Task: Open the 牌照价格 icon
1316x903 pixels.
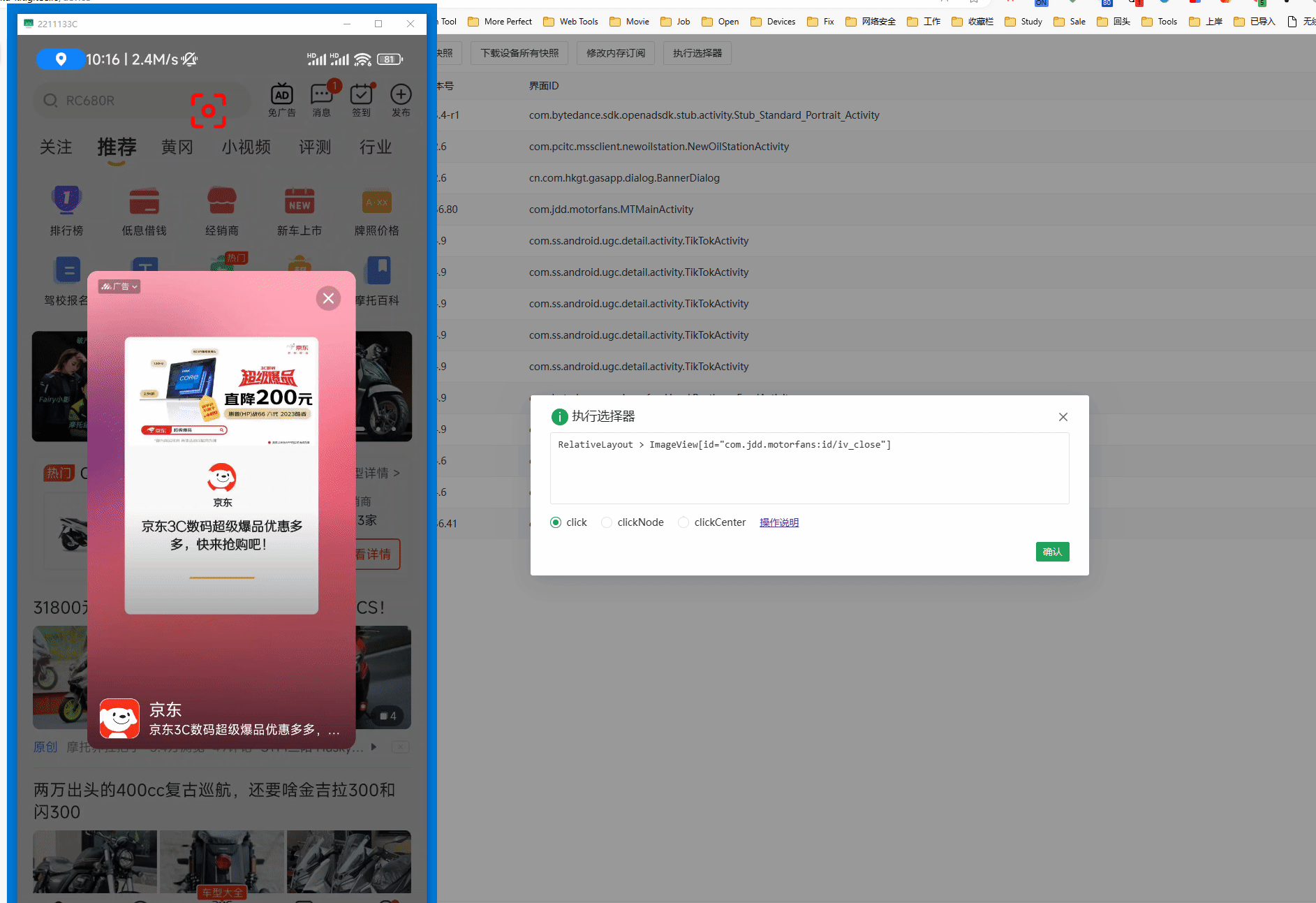Action: [x=377, y=211]
